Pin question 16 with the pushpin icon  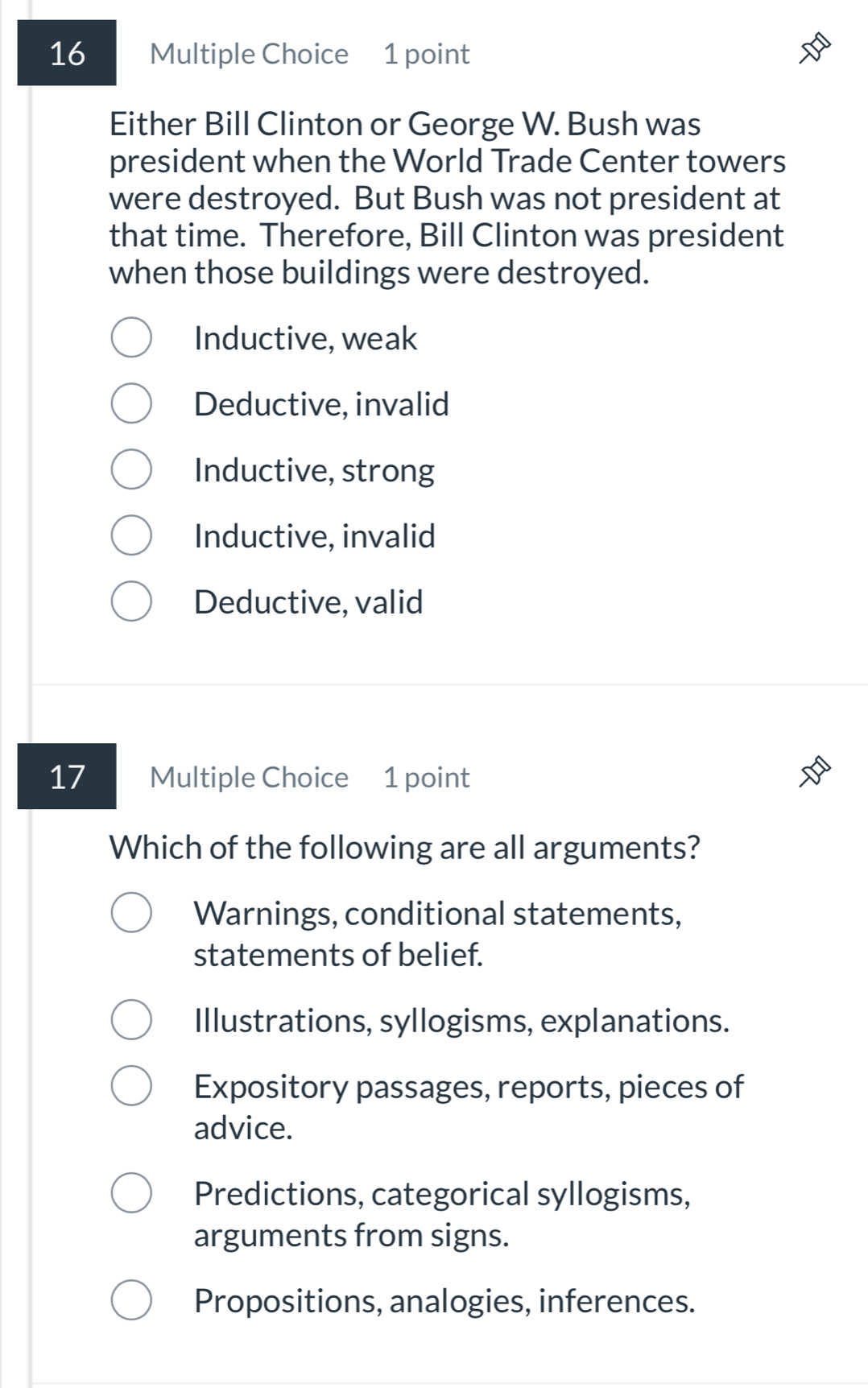(813, 50)
